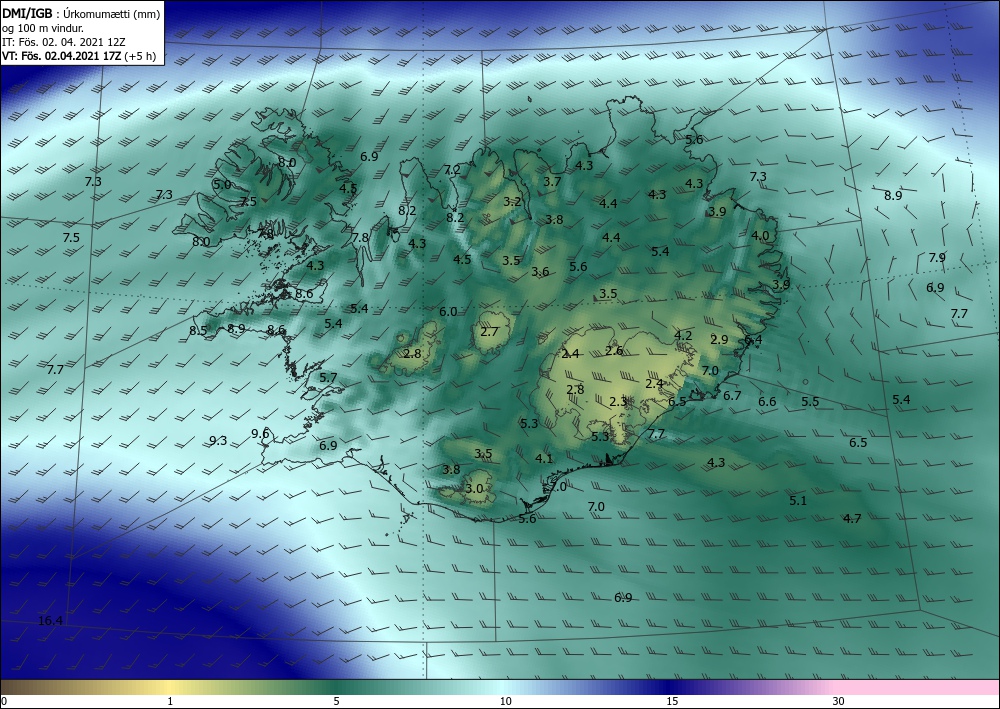Screen dimensions: 1000x709
Task: Select the 6.6 value on the map
Action: pos(767,401)
